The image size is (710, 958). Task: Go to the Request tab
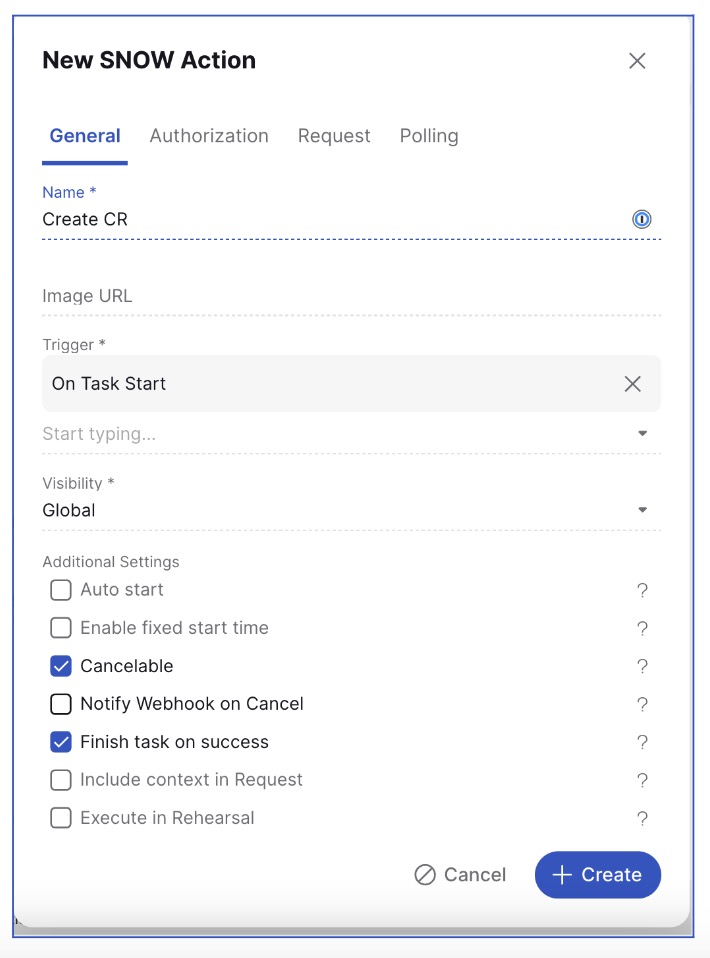pyautogui.click(x=334, y=136)
